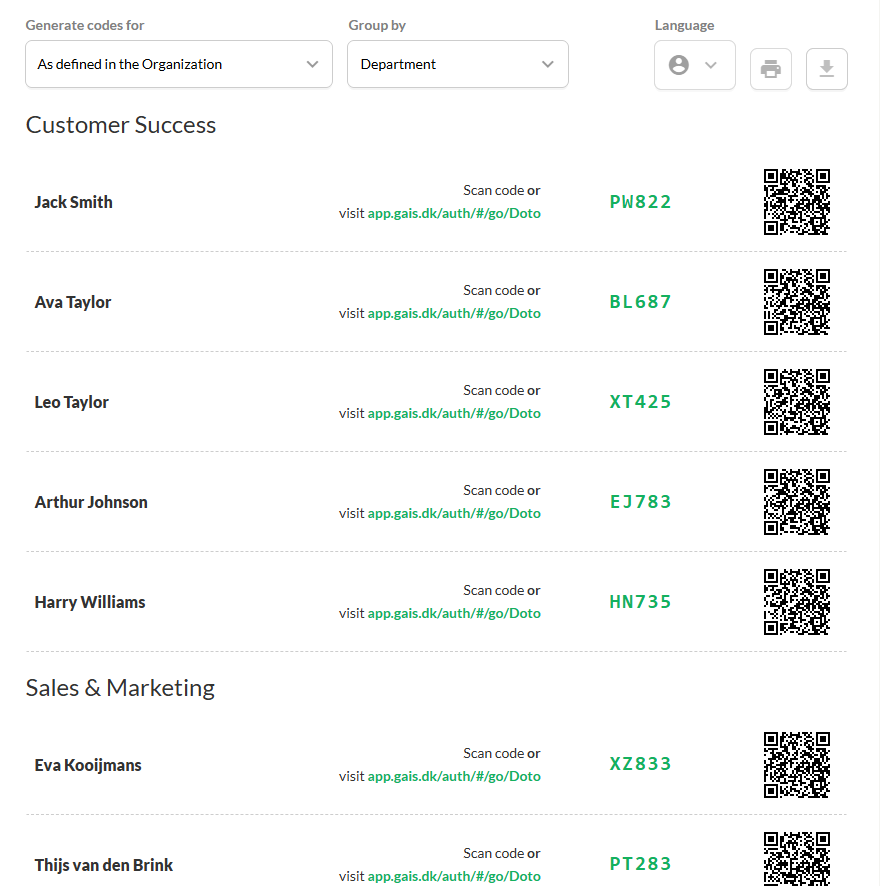The width and height of the screenshot is (880, 886).
Task: Open the app.gais.dk link for Leo Taylor
Action: coord(454,413)
